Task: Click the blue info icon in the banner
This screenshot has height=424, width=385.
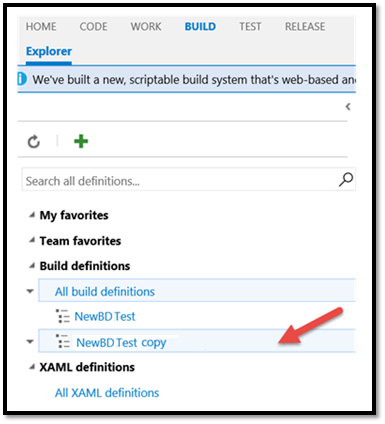Action: (x=22, y=79)
